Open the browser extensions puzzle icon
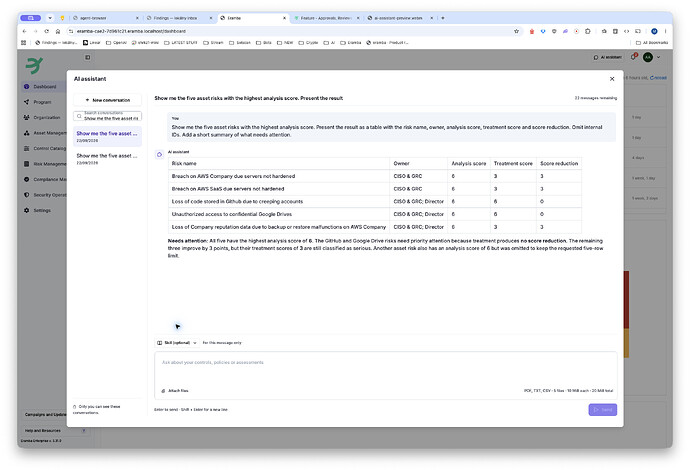 tap(587, 31)
